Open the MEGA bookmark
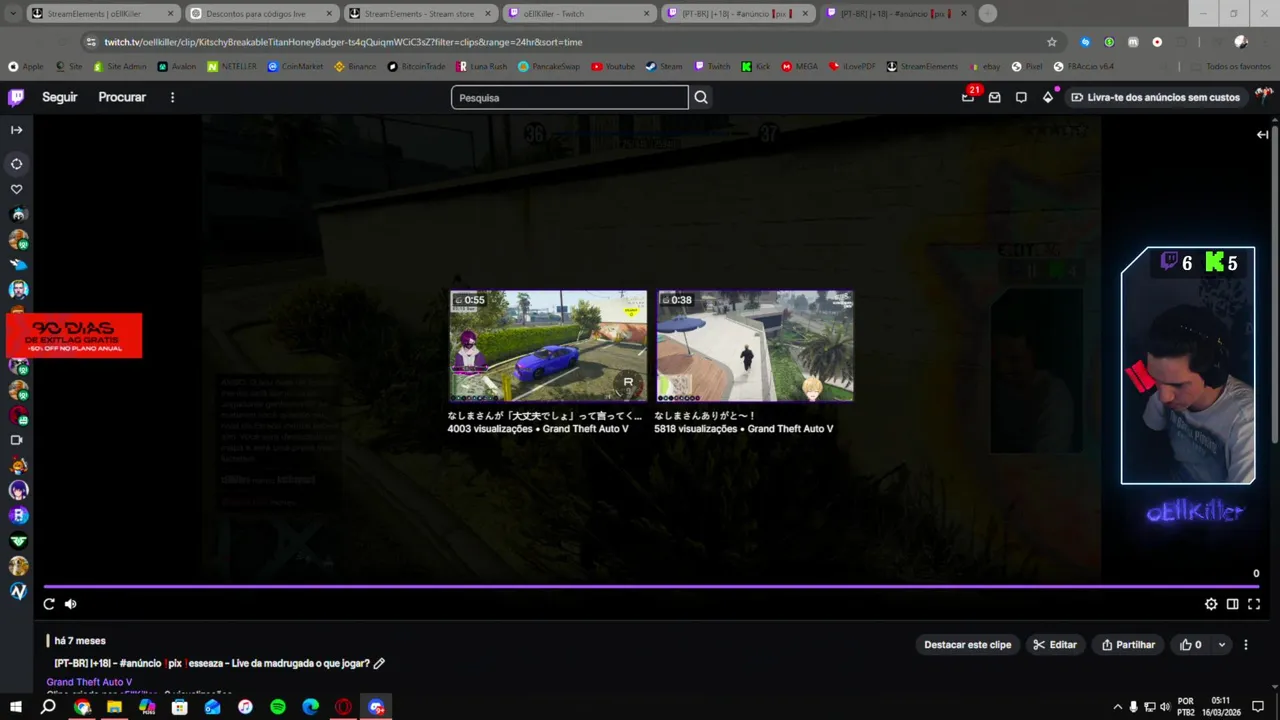Image resolution: width=1280 pixels, height=720 pixels. coord(800,66)
